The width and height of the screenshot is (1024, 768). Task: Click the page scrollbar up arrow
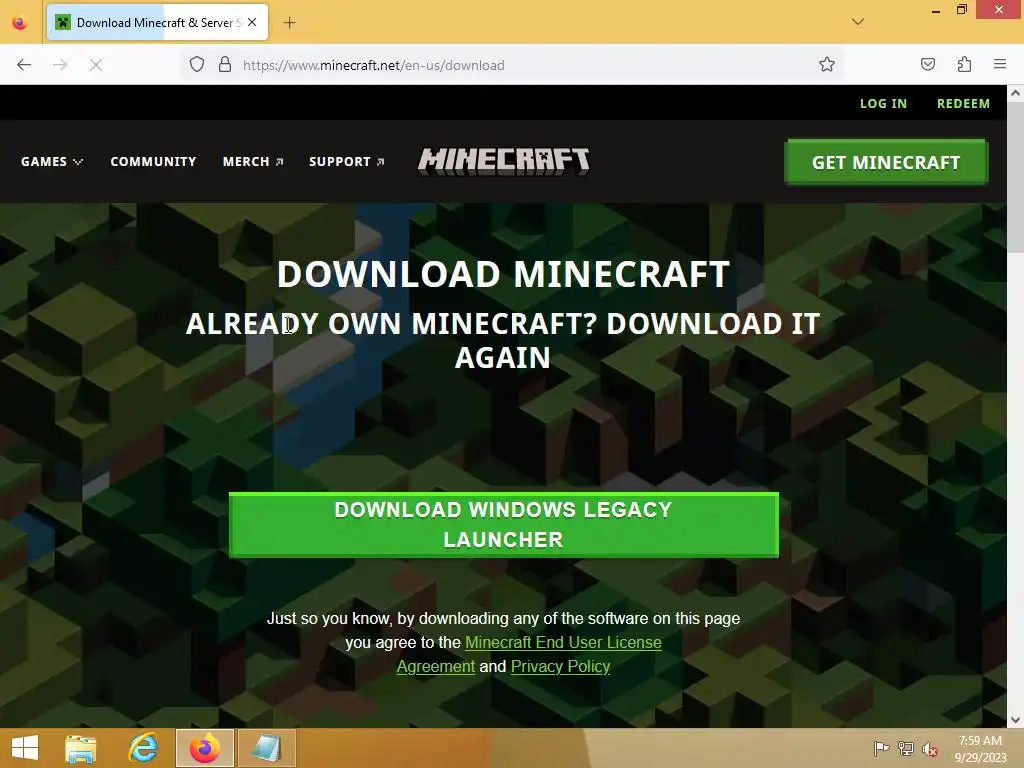coord(1016,93)
